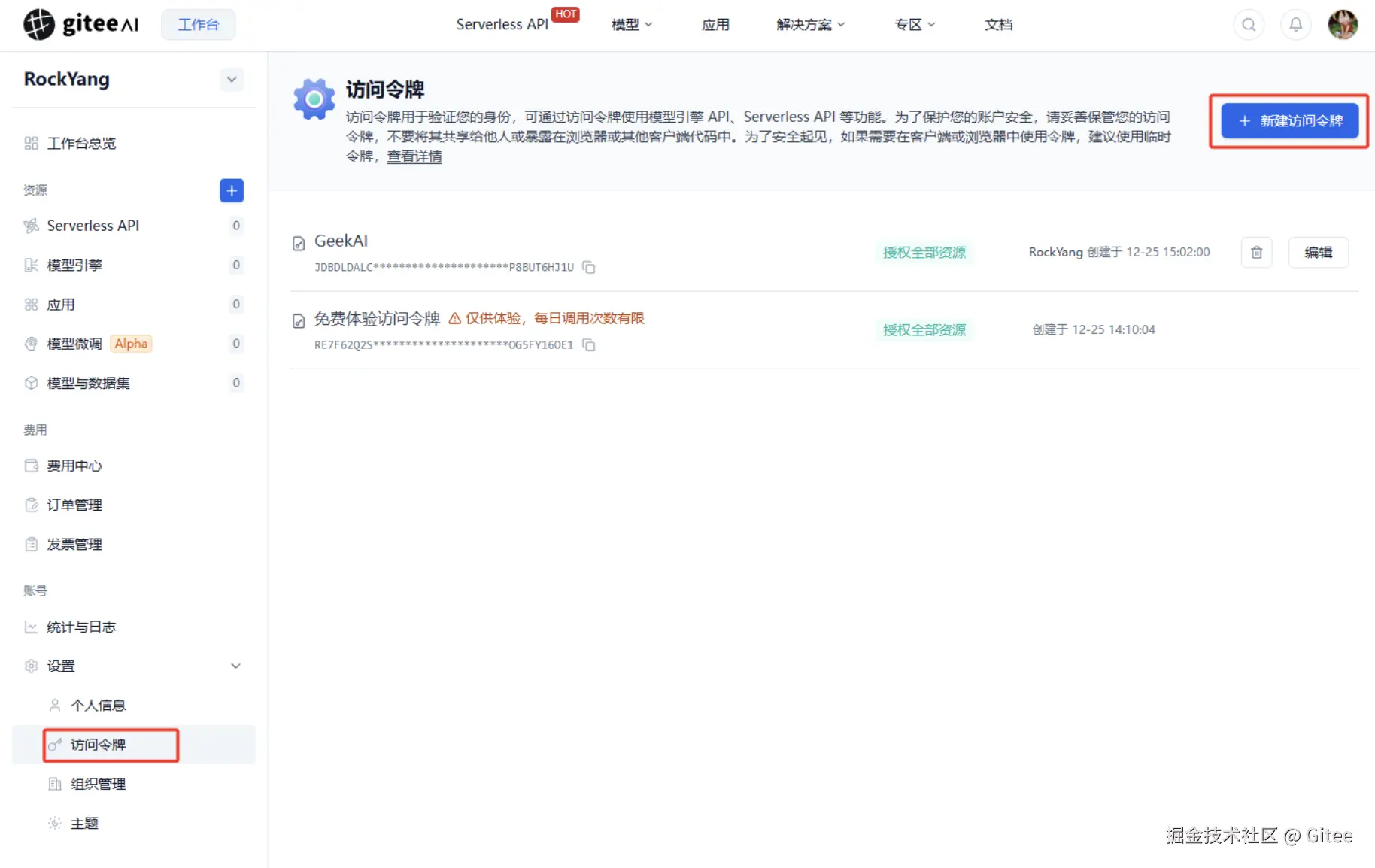Click the 模型与数据集 cube icon
1375x868 pixels.
(x=31, y=383)
